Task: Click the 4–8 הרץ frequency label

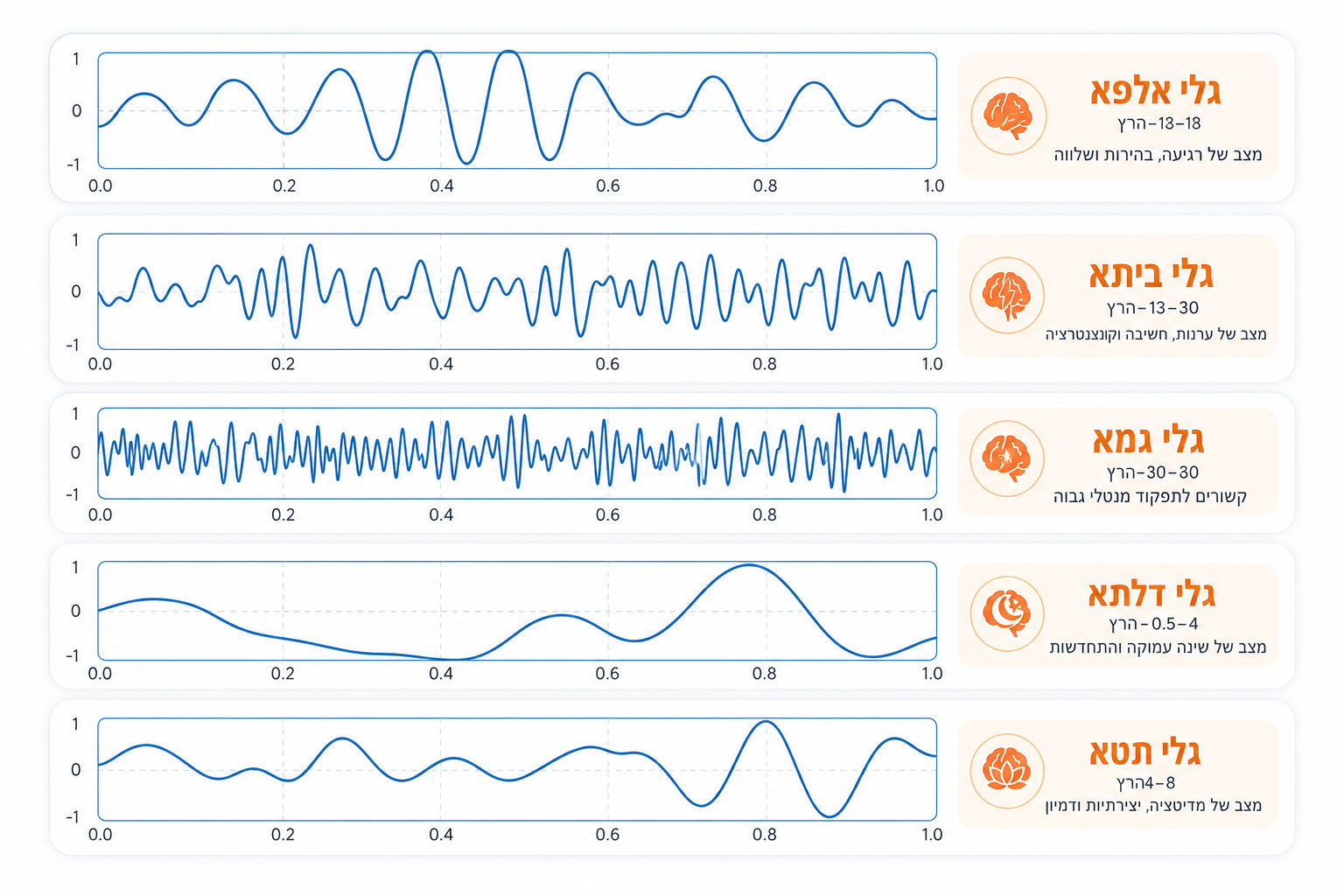Action: tap(1146, 783)
